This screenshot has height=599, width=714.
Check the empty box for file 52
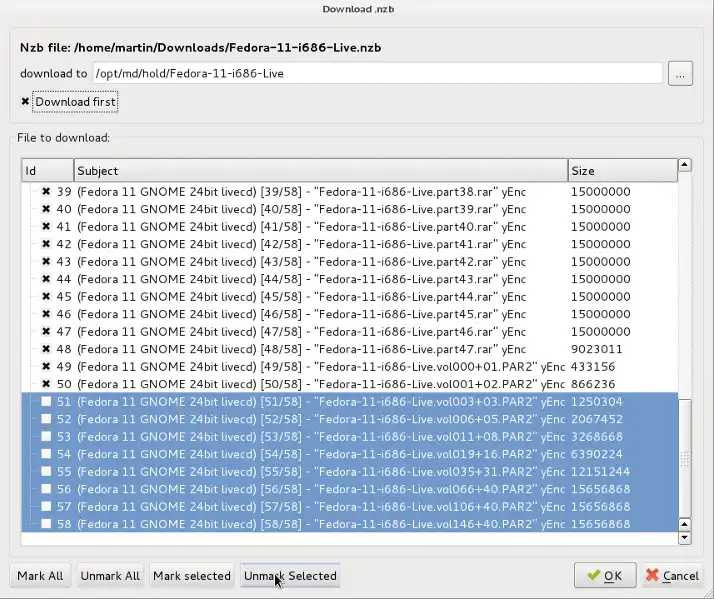[46, 419]
